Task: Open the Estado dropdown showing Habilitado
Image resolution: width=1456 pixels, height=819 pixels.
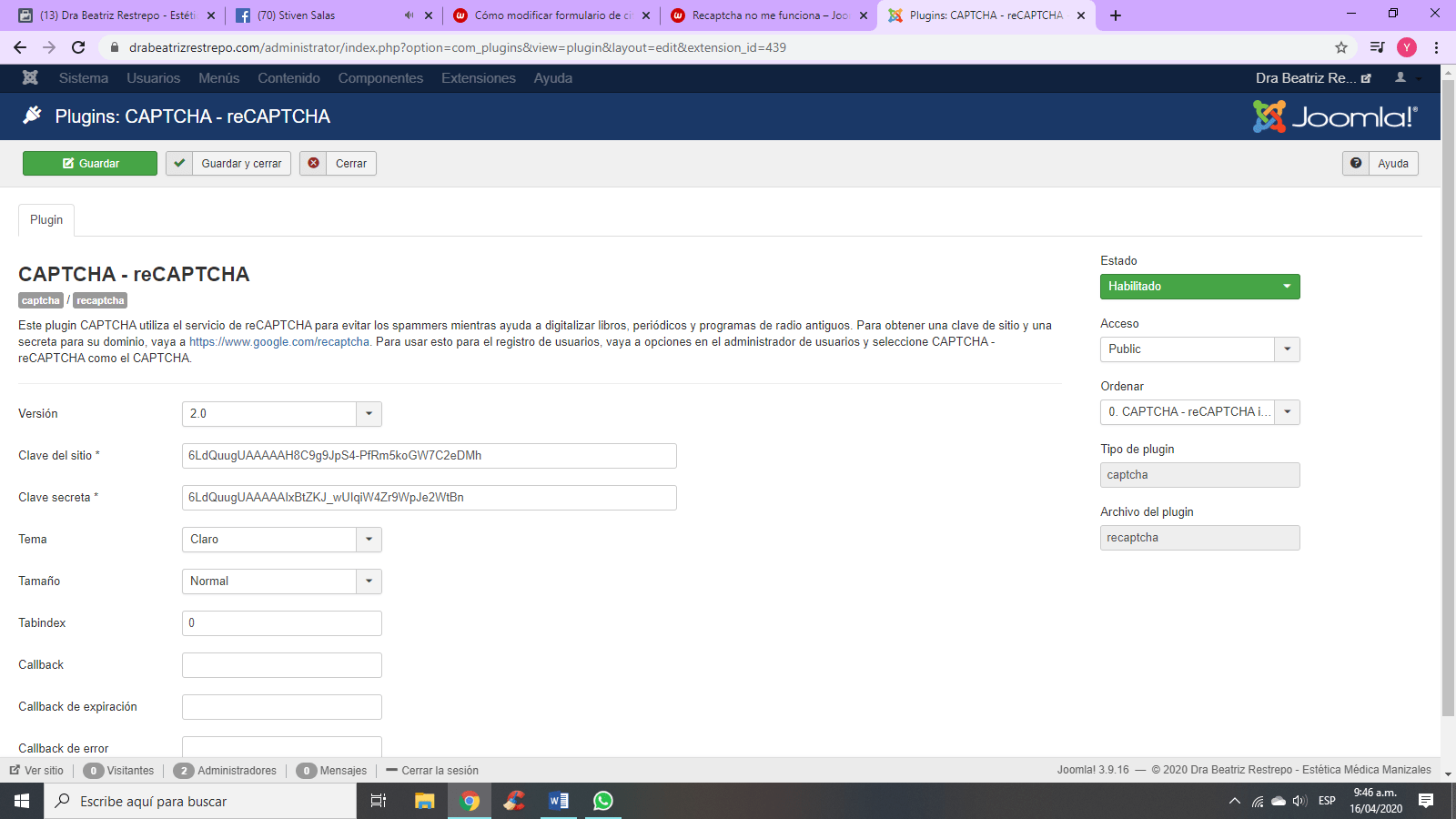Action: point(1200,287)
